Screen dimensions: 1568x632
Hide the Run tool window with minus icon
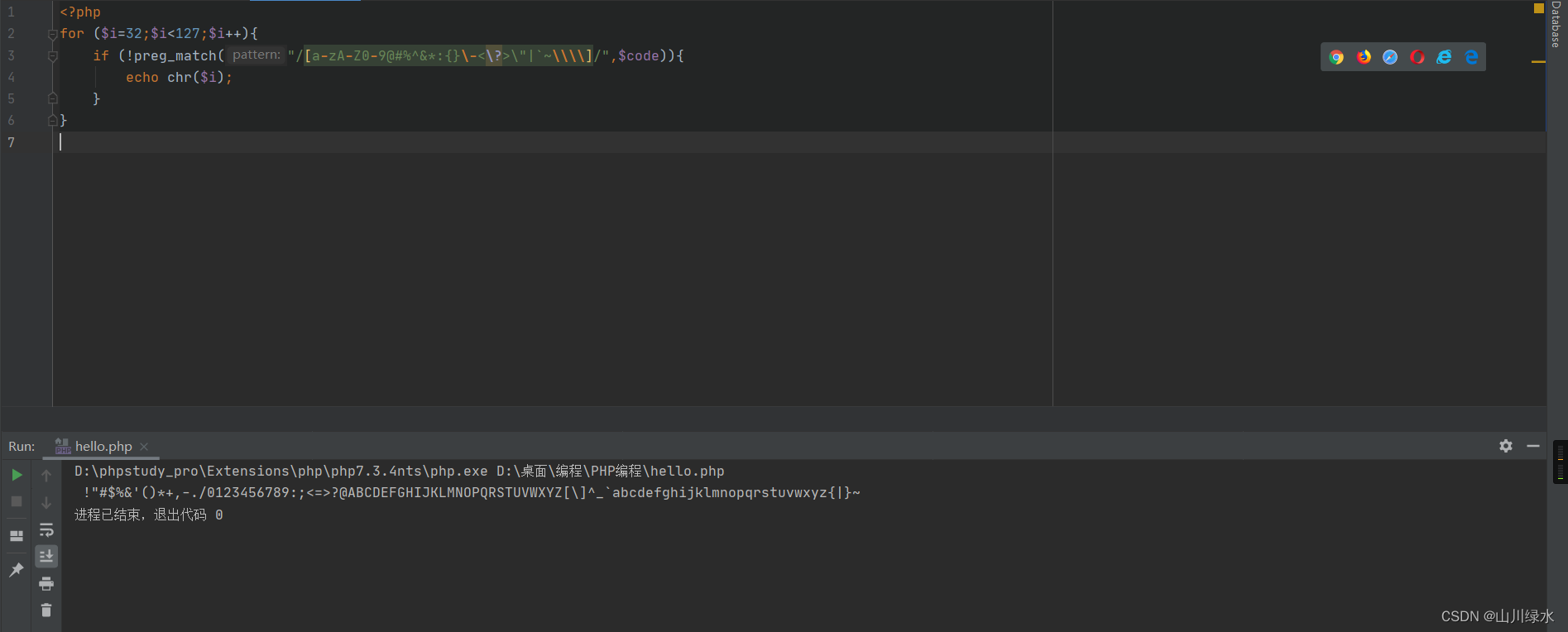(1533, 446)
